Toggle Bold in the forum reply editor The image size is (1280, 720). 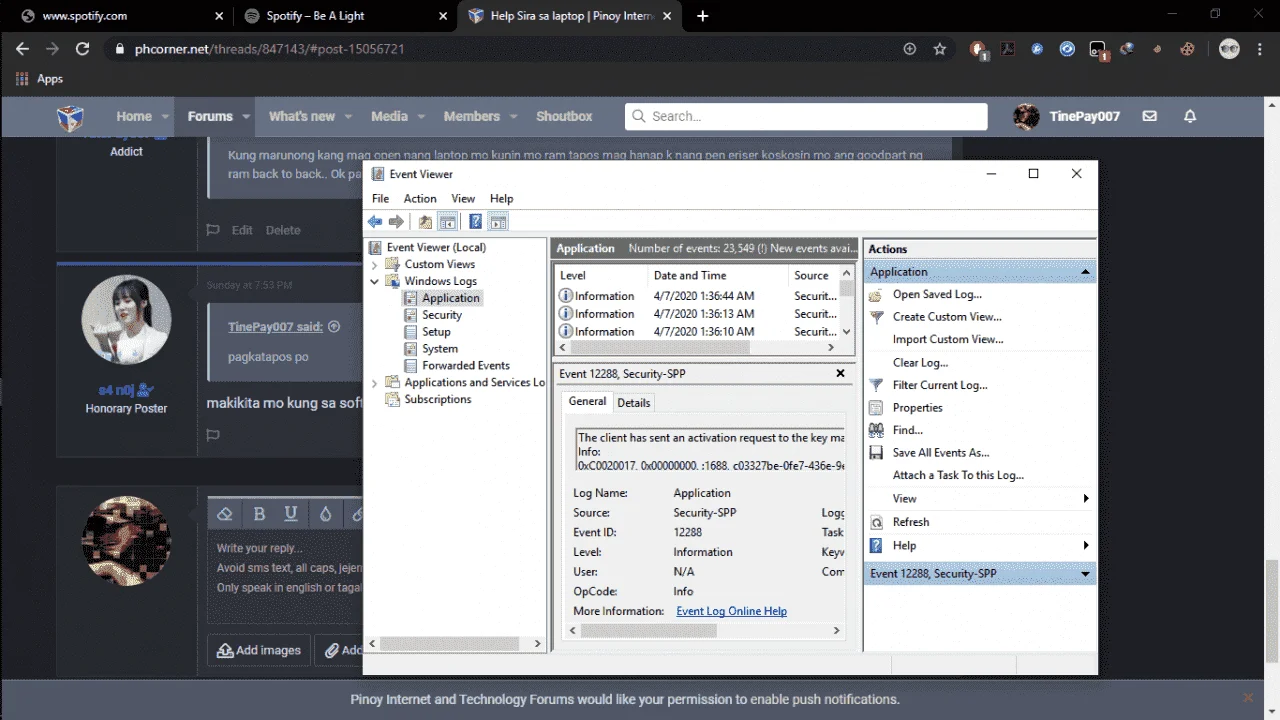[x=259, y=514]
